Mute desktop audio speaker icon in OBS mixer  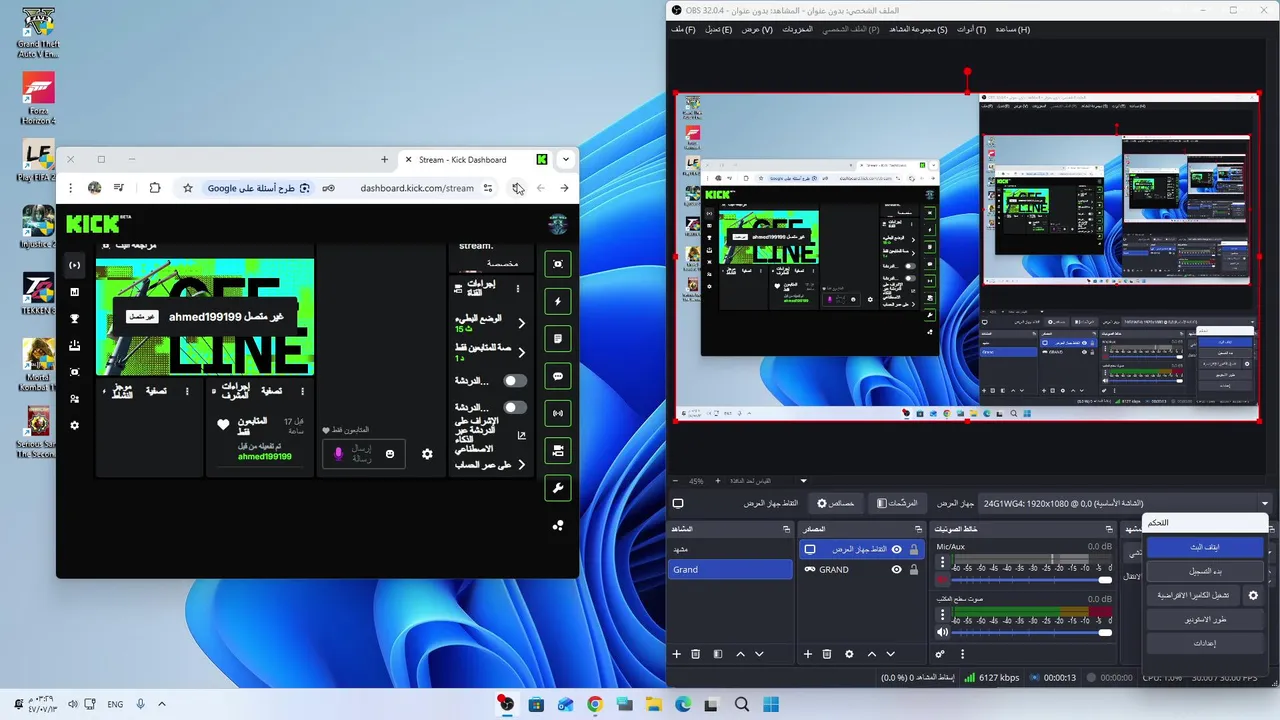(942, 632)
